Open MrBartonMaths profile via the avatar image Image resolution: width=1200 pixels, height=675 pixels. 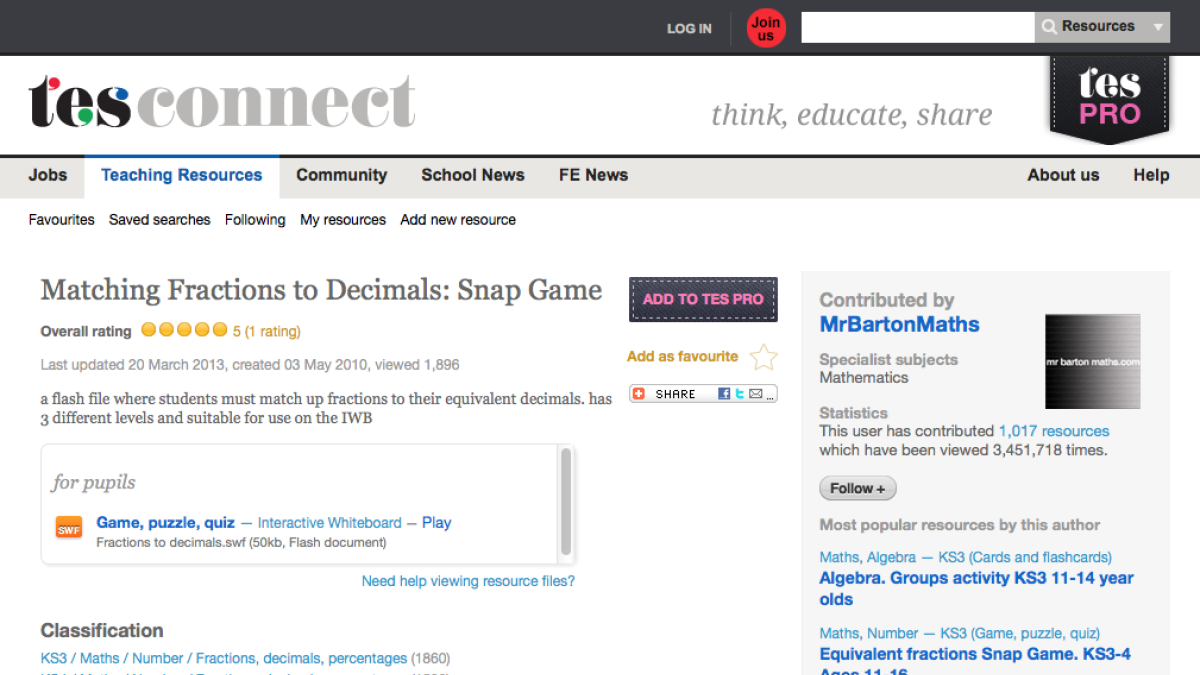[1092, 361]
